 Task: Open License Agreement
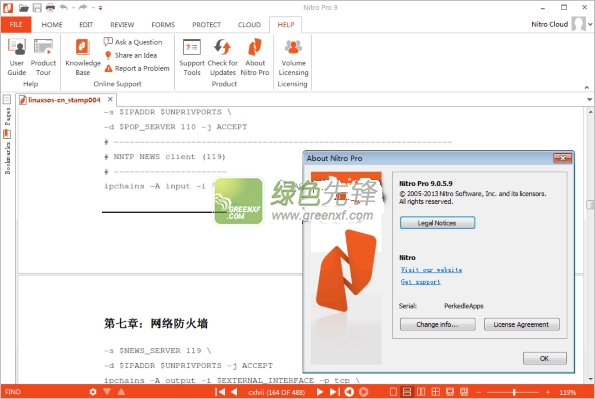point(521,325)
